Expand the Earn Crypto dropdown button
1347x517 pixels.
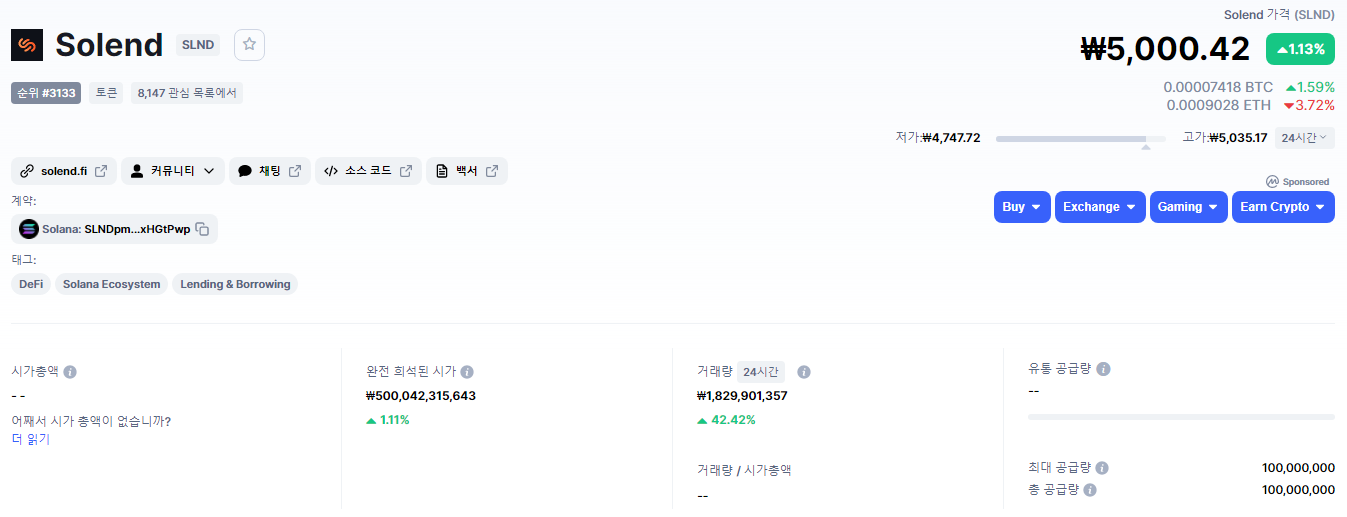[x=1283, y=207]
